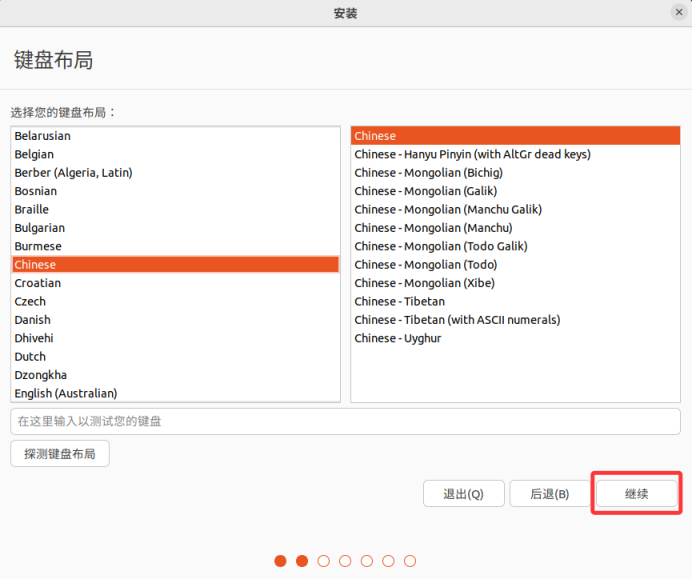Choose Czech keyboard layout

coord(175,301)
